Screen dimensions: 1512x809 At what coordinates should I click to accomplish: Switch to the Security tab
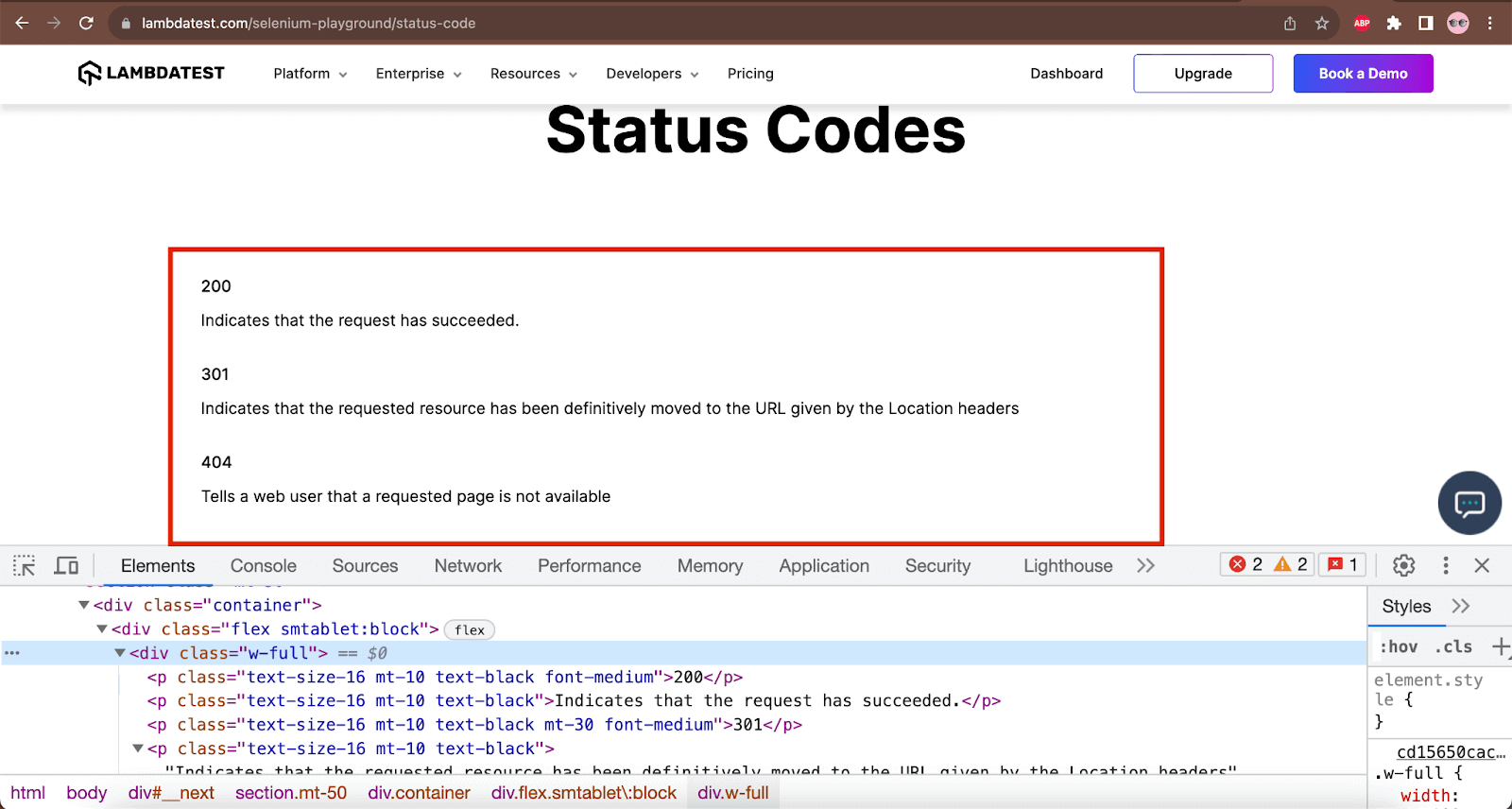point(937,565)
